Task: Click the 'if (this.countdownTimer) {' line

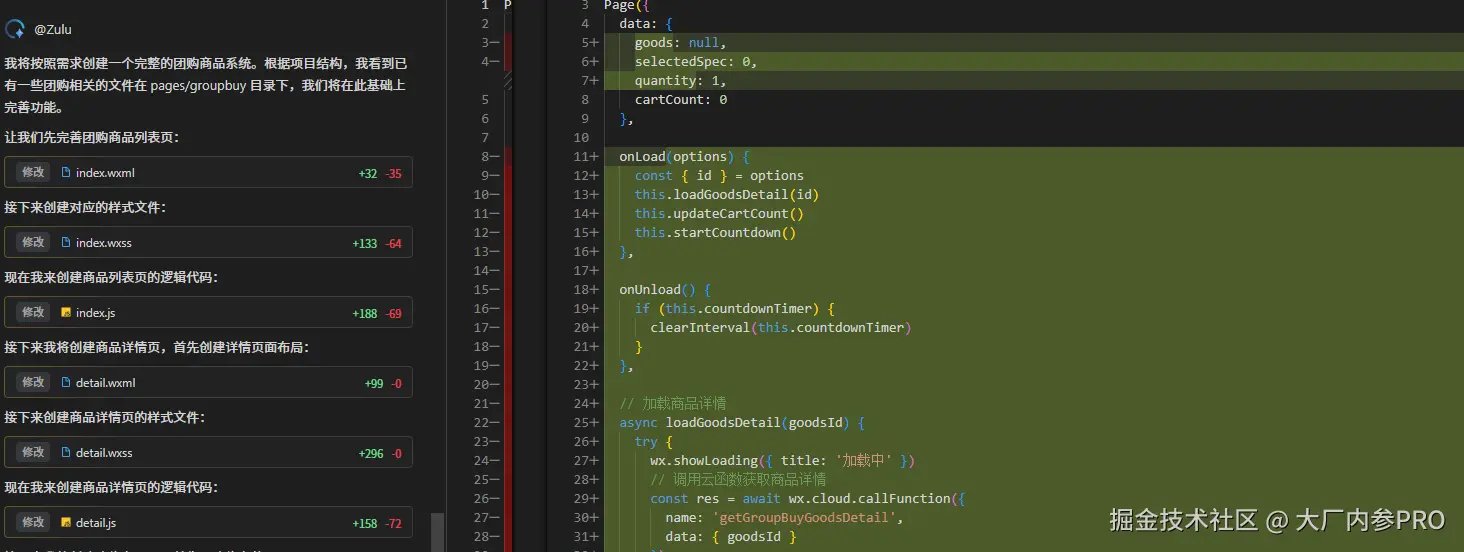Action: coord(734,308)
